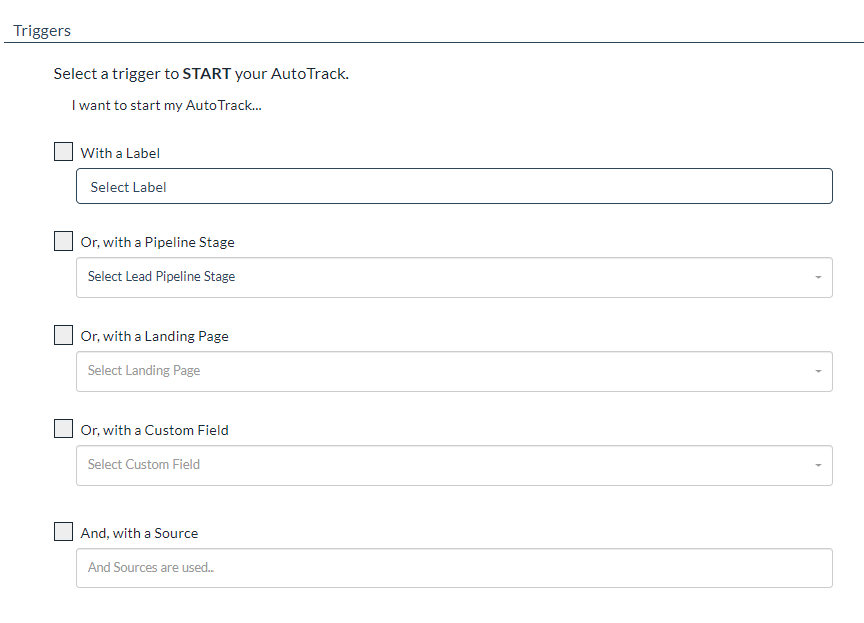This screenshot has width=864, height=623.
Task: Check the 'Or, with a Landing Page' box
Action: 63,335
